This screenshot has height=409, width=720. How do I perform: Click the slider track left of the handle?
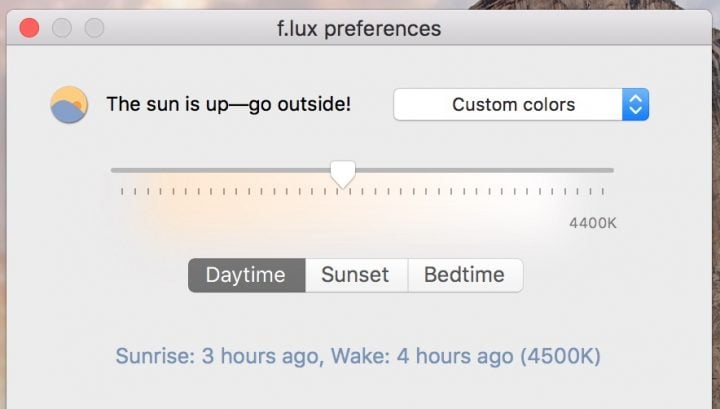coord(220,170)
